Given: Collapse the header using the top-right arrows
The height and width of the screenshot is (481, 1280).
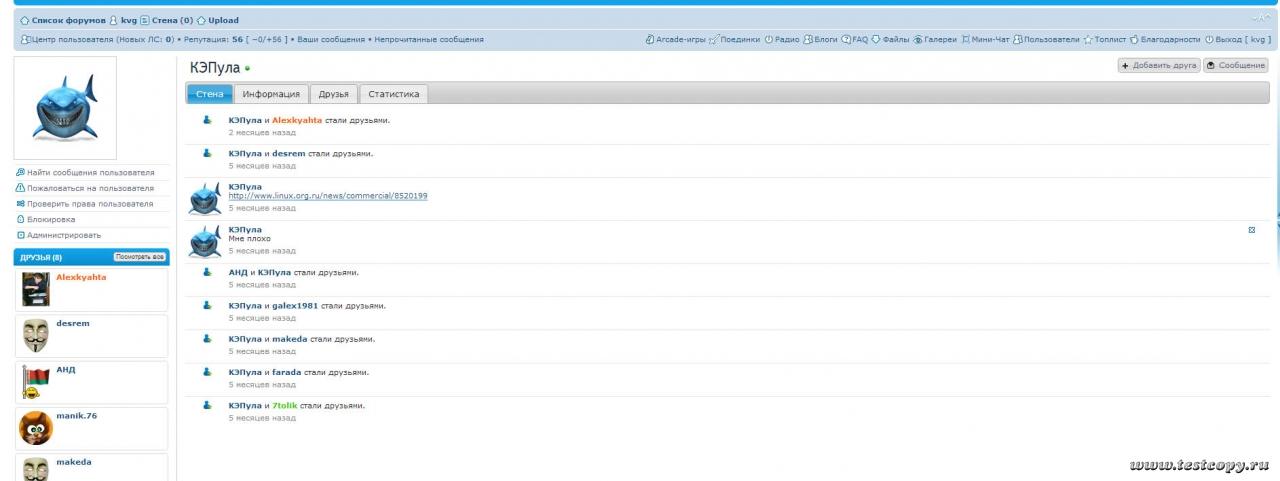Looking at the screenshot, I should click(1262, 19).
